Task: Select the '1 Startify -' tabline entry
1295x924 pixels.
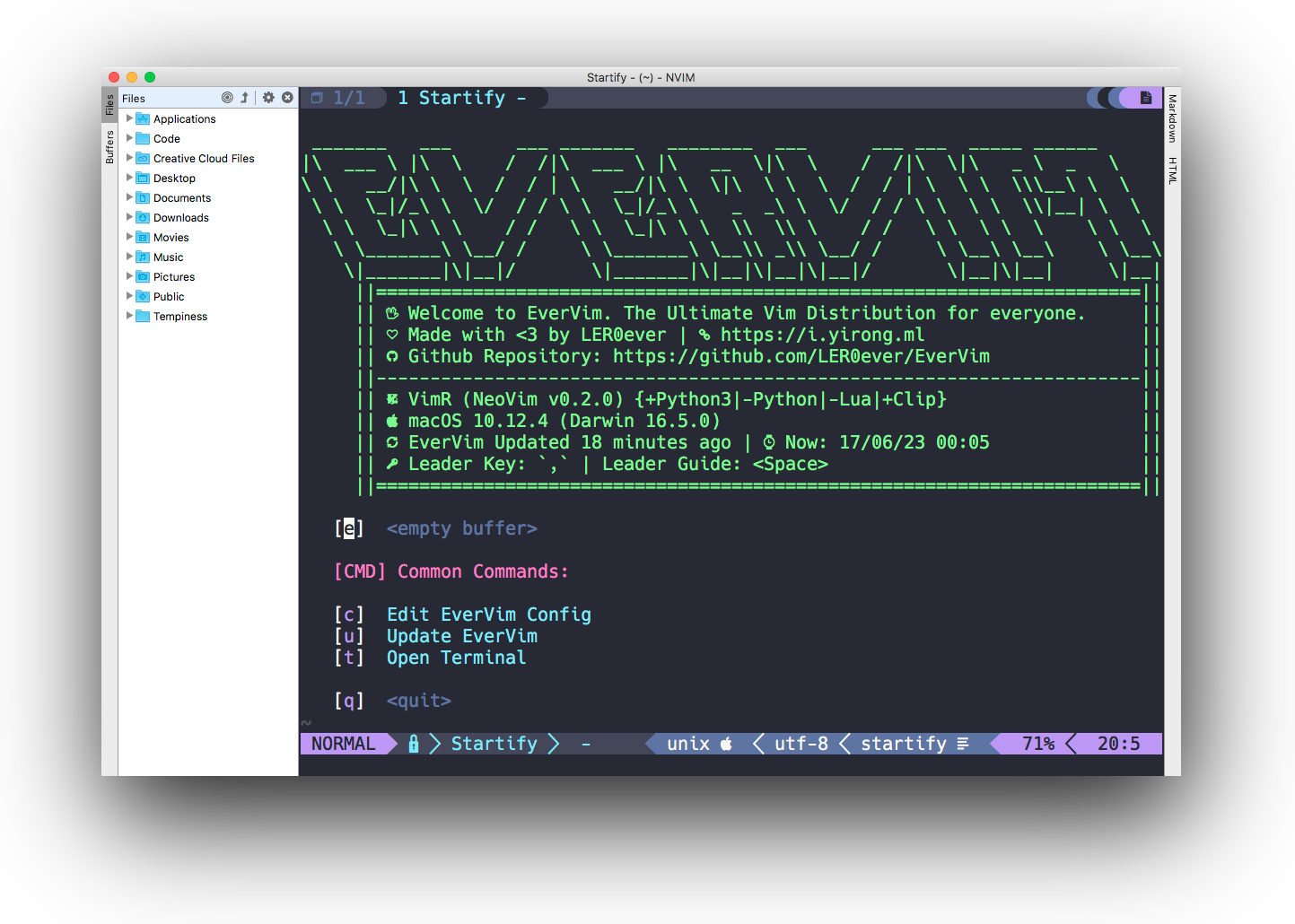Action: tap(462, 98)
